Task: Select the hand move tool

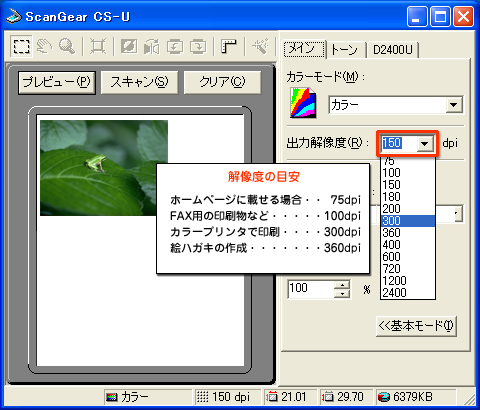Action: tap(44, 46)
